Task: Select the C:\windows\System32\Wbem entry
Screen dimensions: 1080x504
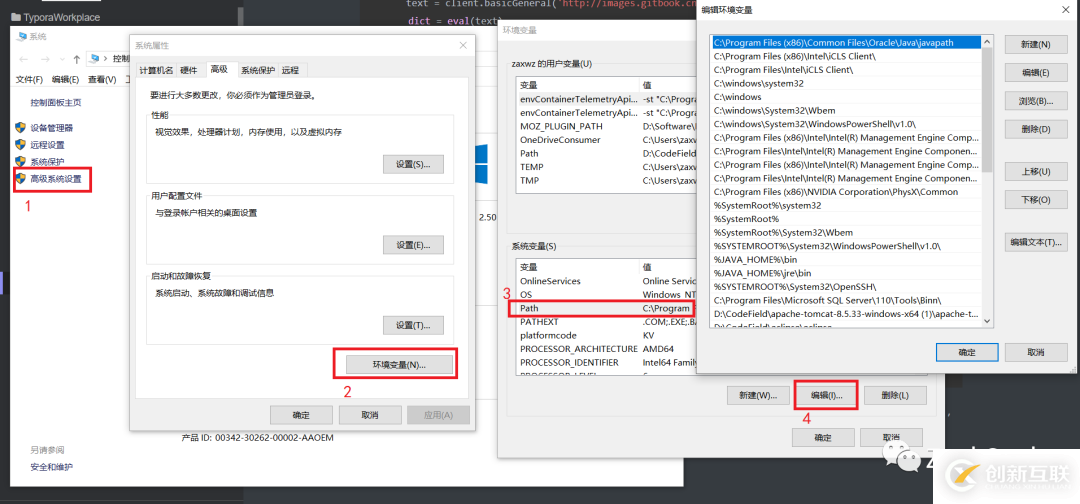Action: 846,111
